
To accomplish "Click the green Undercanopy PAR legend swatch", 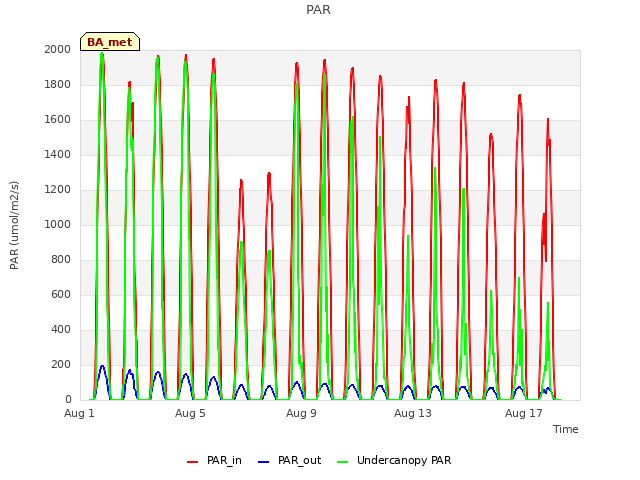I will 342,462.
